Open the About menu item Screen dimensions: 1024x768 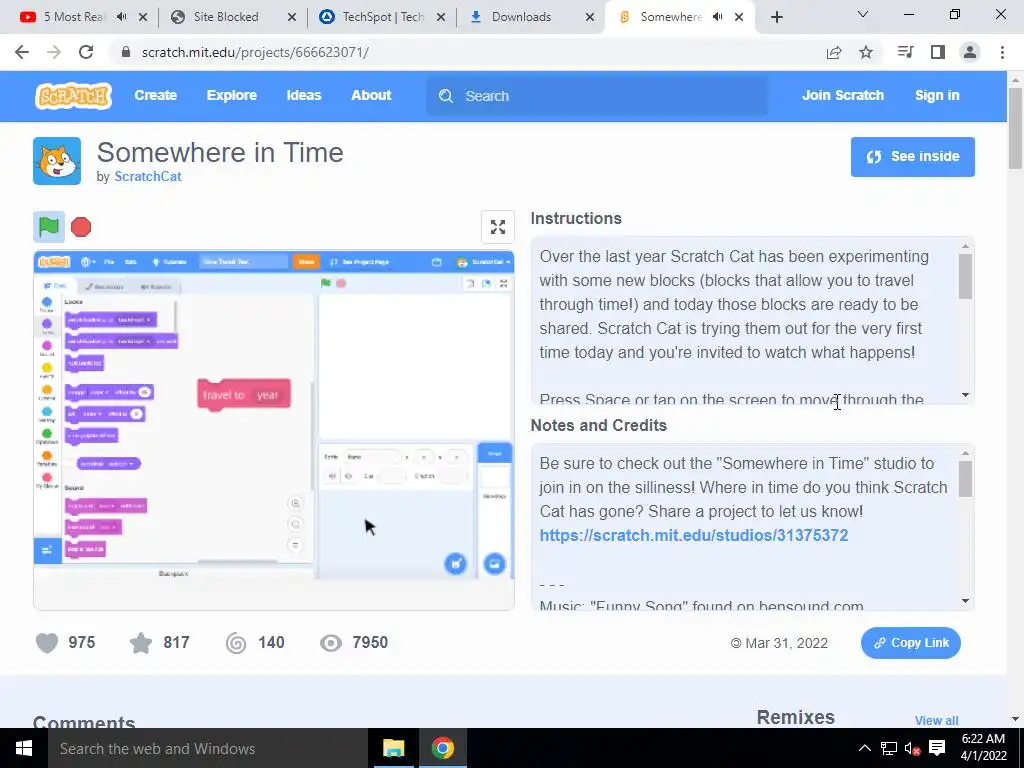[371, 95]
